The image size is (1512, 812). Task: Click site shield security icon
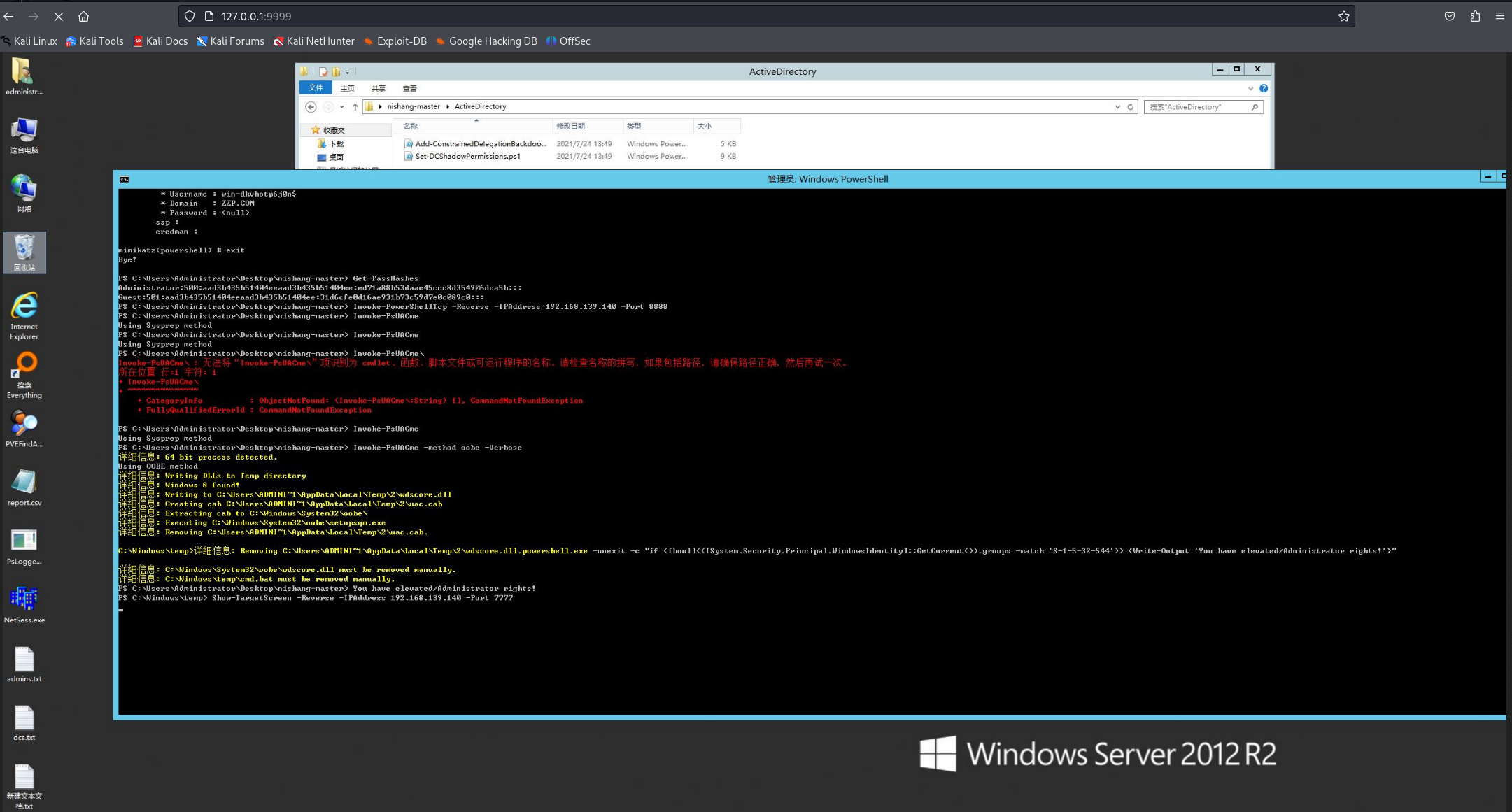(190, 16)
